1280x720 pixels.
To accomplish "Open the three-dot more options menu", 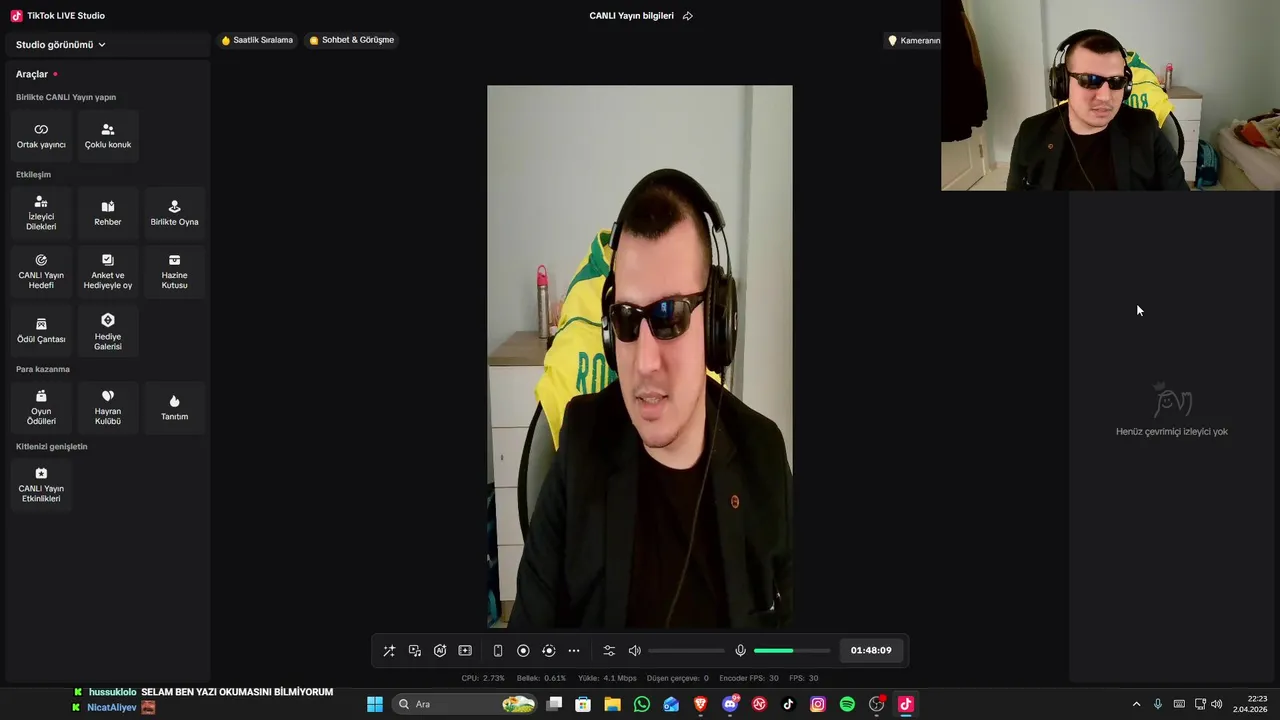I will (x=574, y=651).
